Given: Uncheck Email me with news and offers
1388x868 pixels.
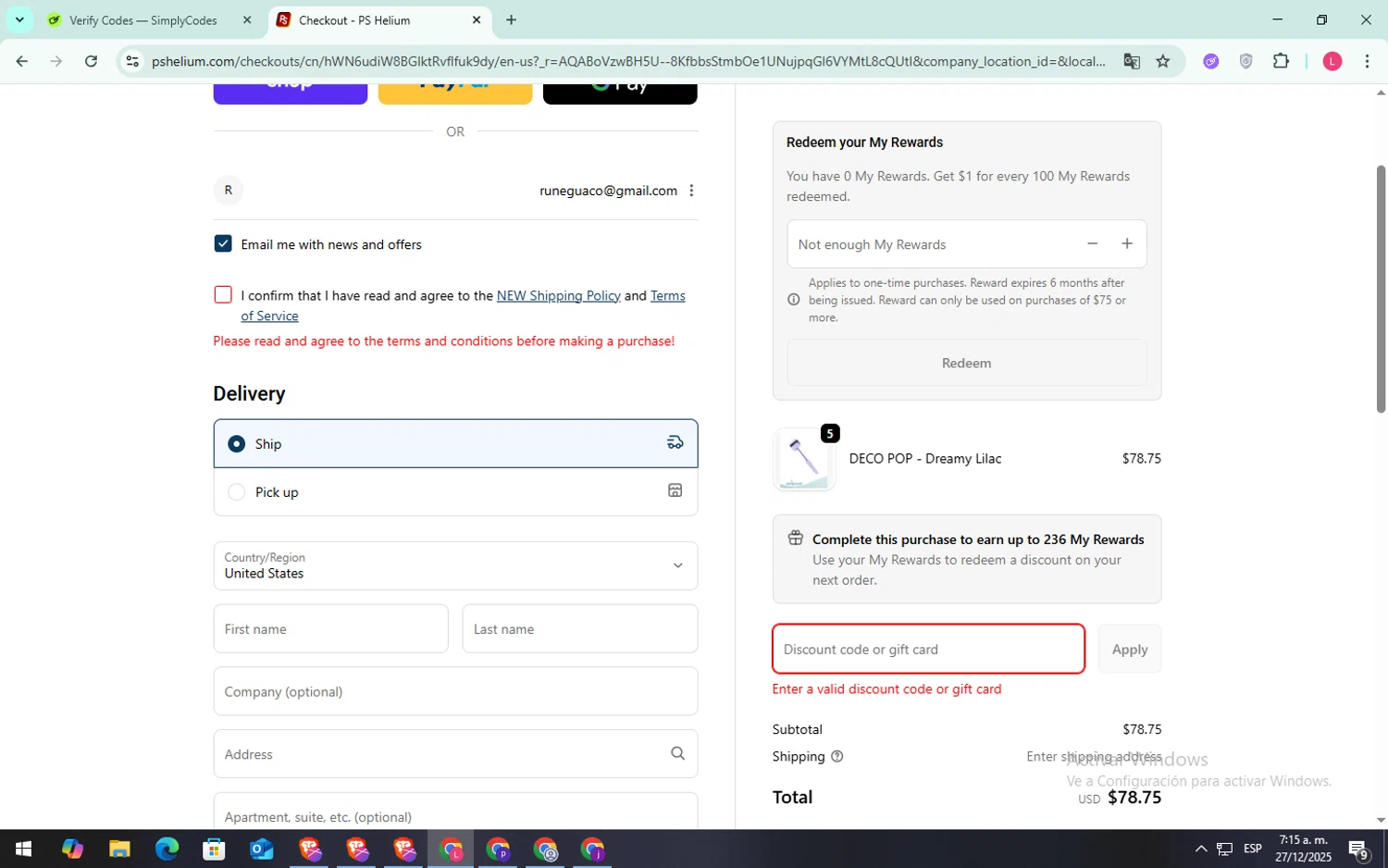Looking at the screenshot, I should (223, 243).
